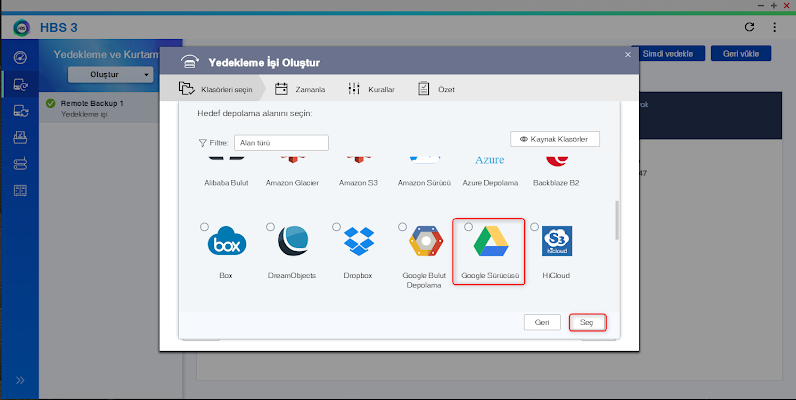Click the Box text label
The image size is (796, 400).
pyautogui.click(x=226, y=276)
